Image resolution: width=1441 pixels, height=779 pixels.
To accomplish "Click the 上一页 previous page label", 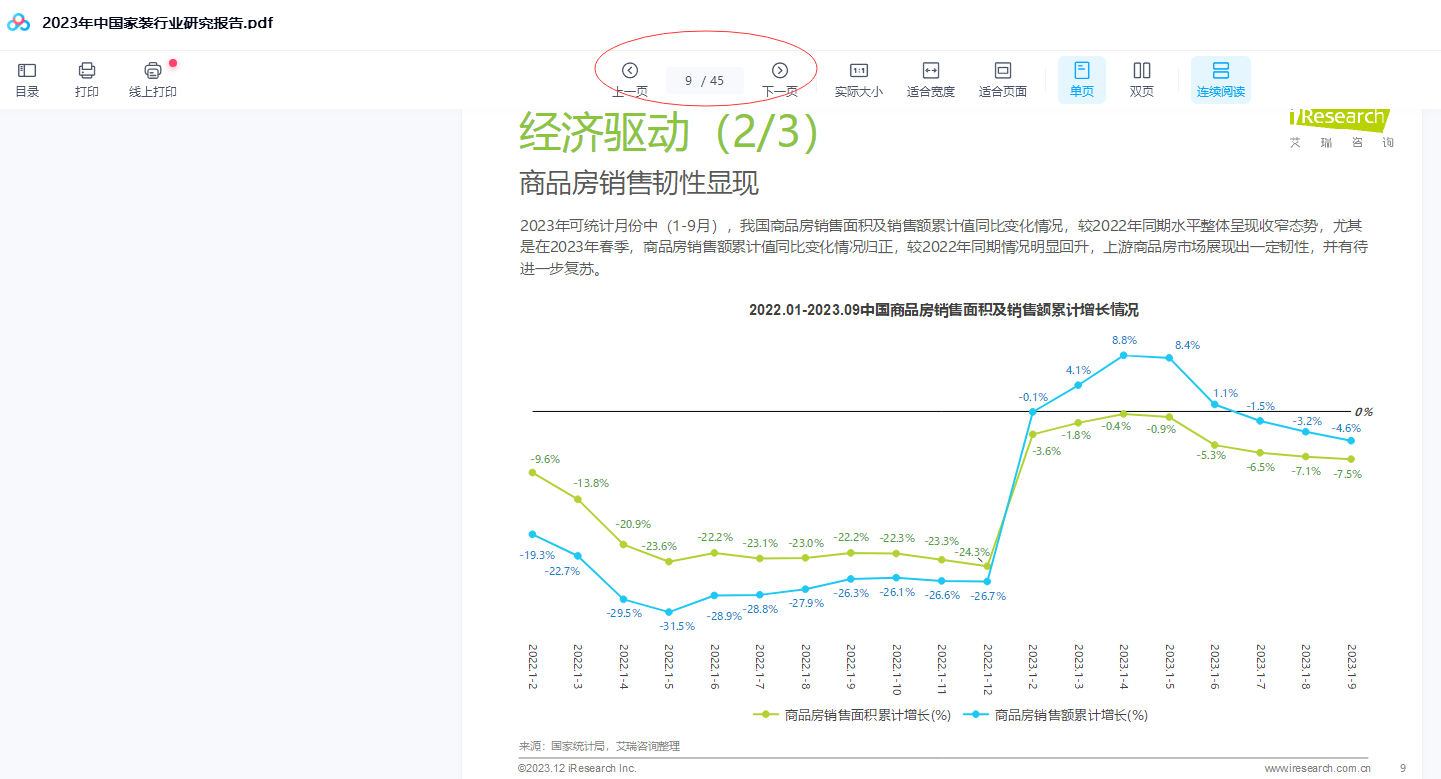I will (630, 92).
